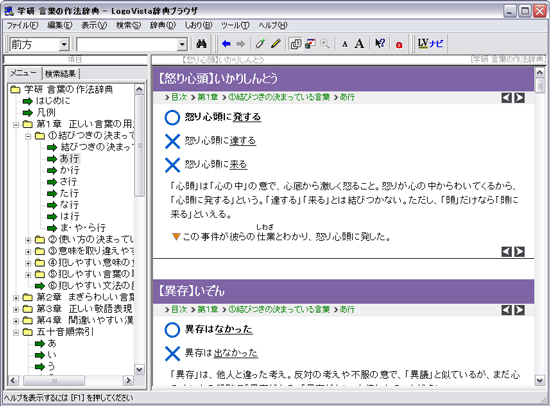This screenshot has height=406, width=550.
Task: Open the 前方 search mode dropdown
Action: 64,45
